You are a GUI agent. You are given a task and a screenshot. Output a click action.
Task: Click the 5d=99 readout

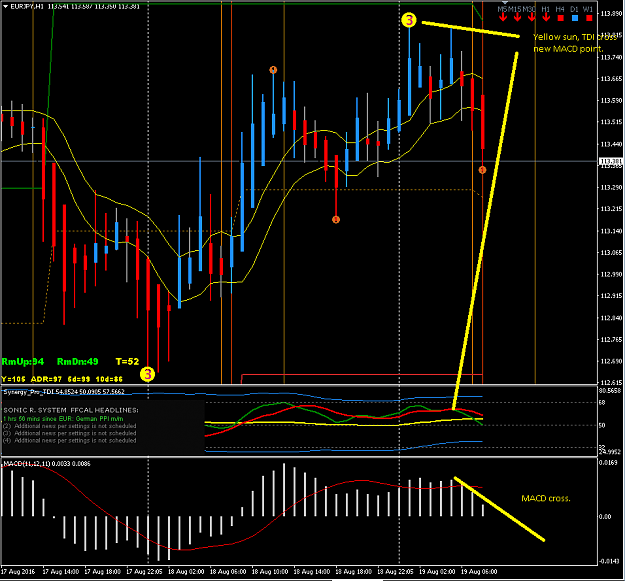coord(79,379)
